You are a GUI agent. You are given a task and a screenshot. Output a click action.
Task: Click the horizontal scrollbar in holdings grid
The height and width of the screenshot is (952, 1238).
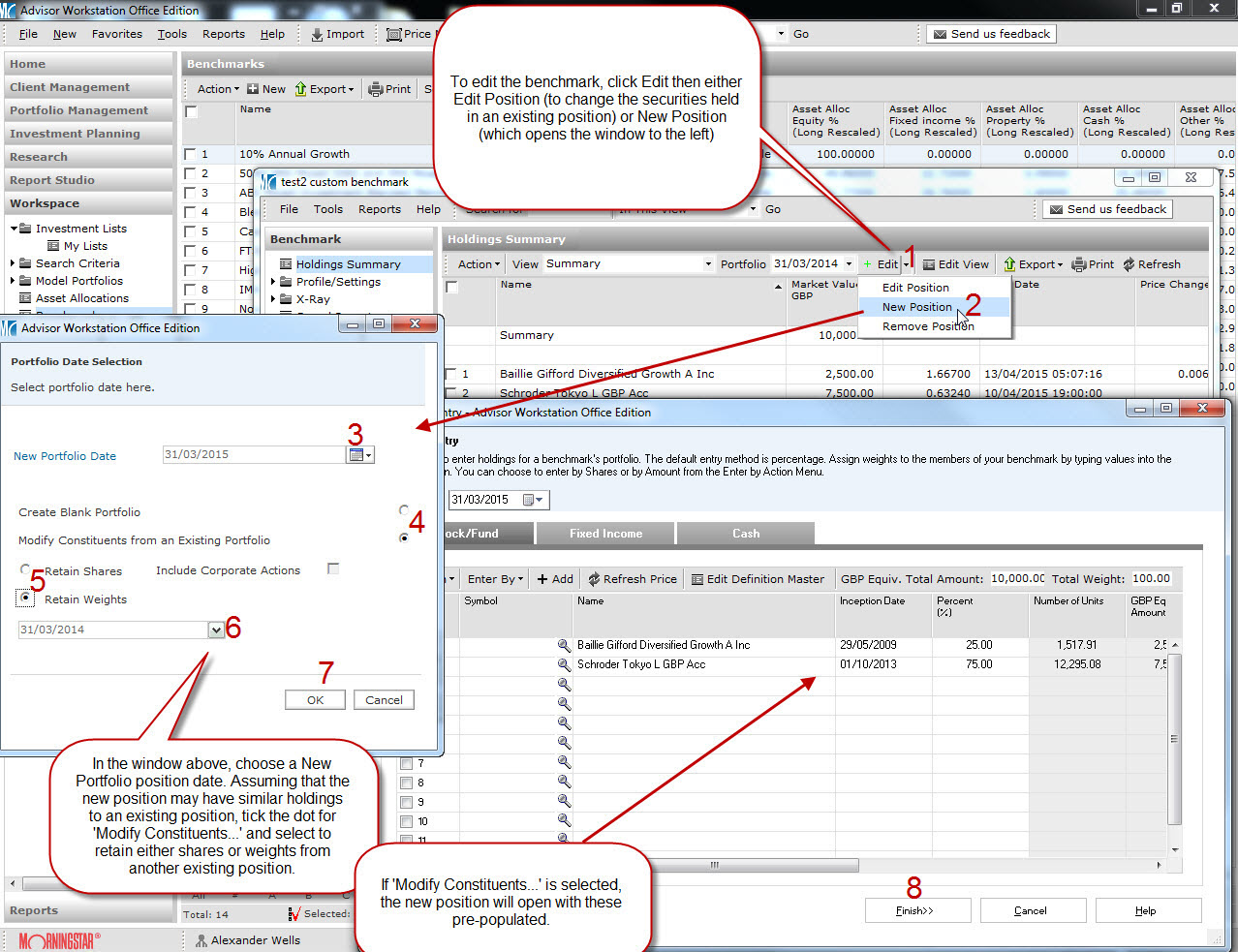pyautogui.click(x=715, y=865)
